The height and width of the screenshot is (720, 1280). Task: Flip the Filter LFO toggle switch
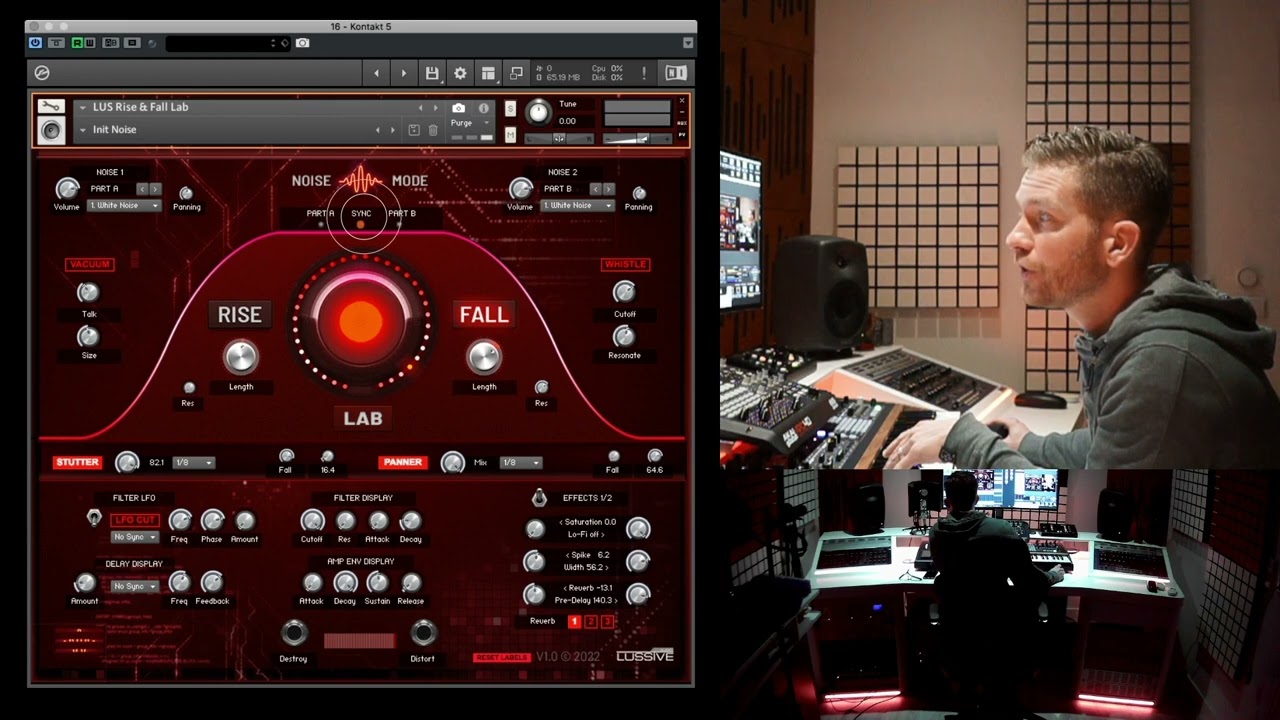[x=94, y=518]
